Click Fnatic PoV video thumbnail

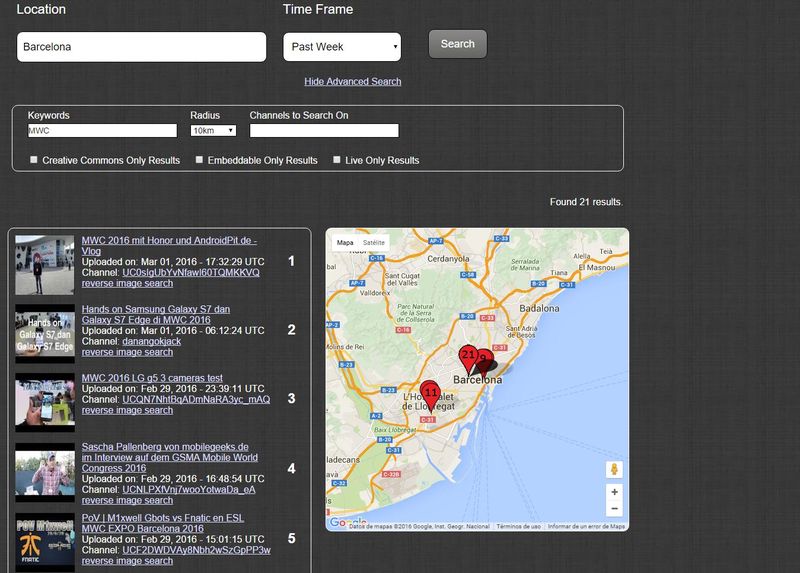45,542
